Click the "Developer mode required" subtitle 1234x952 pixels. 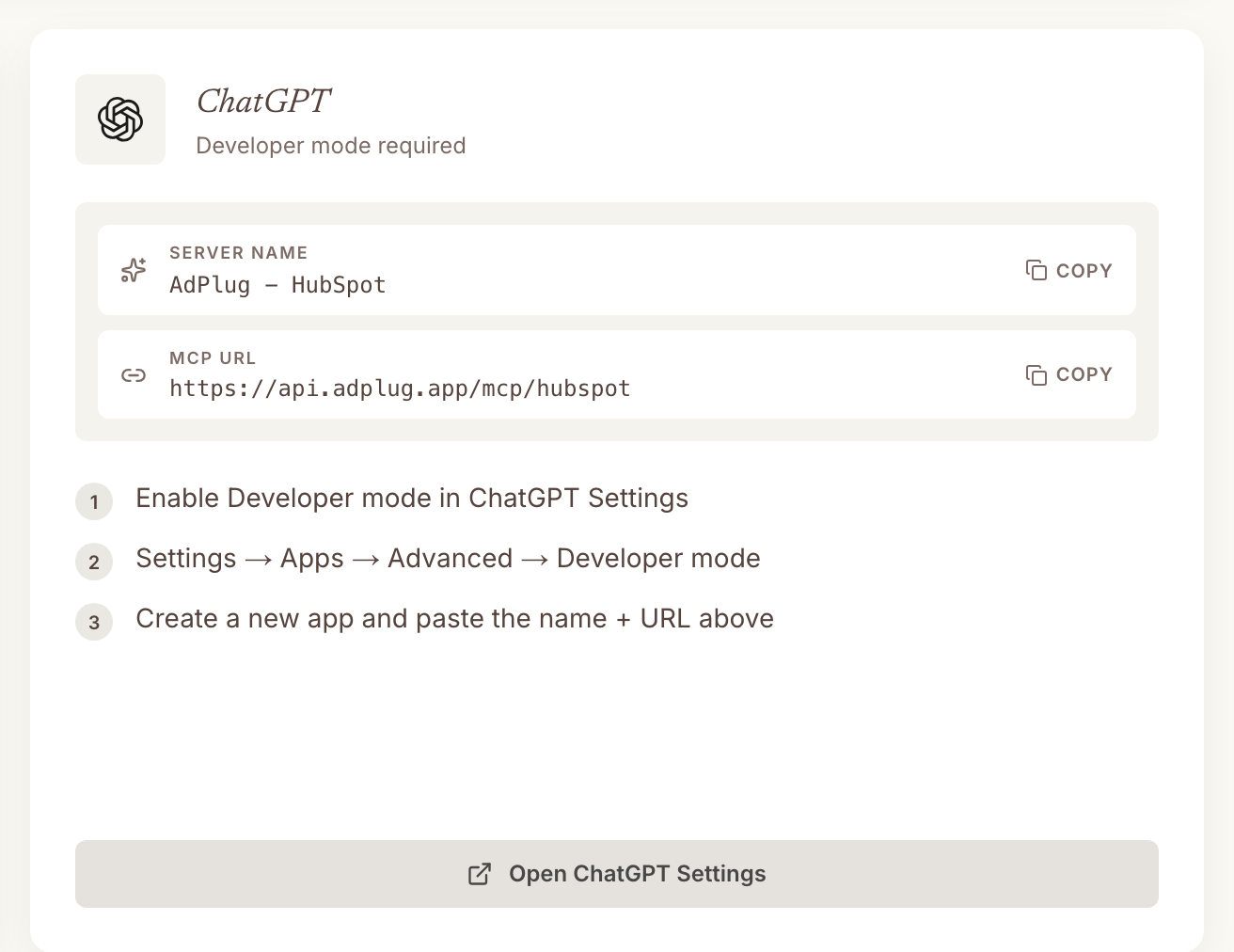pyautogui.click(x=331, y=146)
